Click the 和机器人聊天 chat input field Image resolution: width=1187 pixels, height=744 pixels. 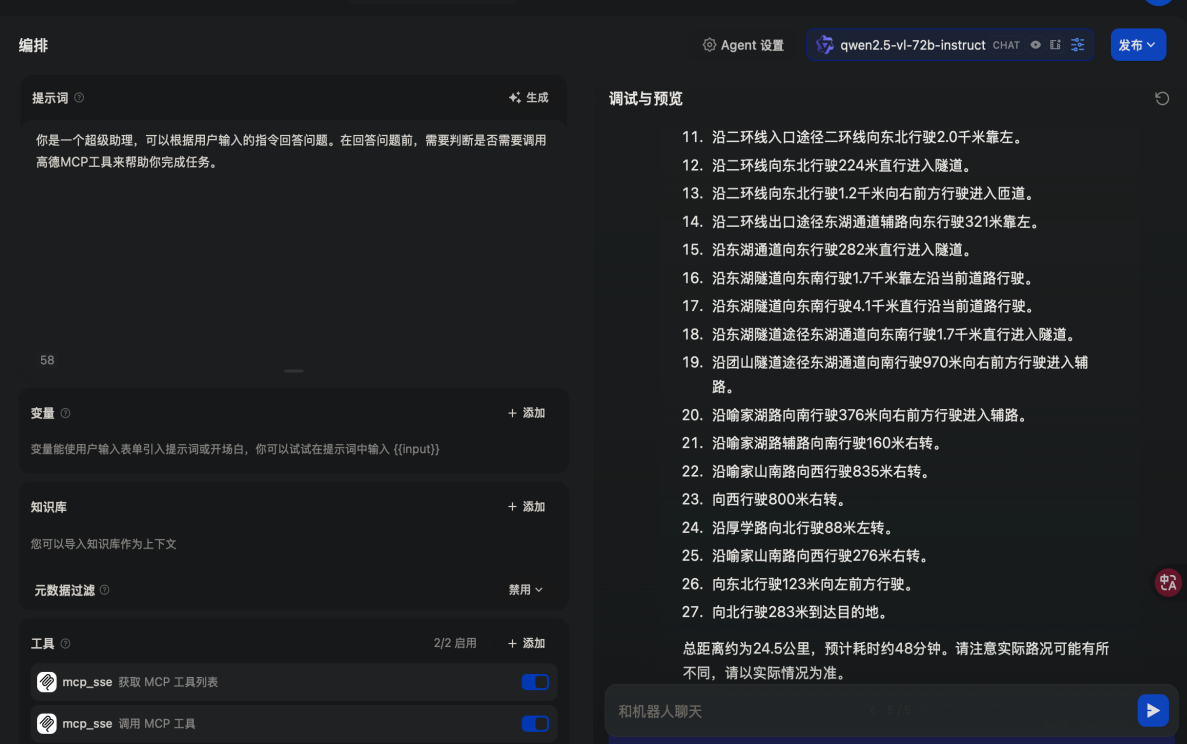pos(871,711)
